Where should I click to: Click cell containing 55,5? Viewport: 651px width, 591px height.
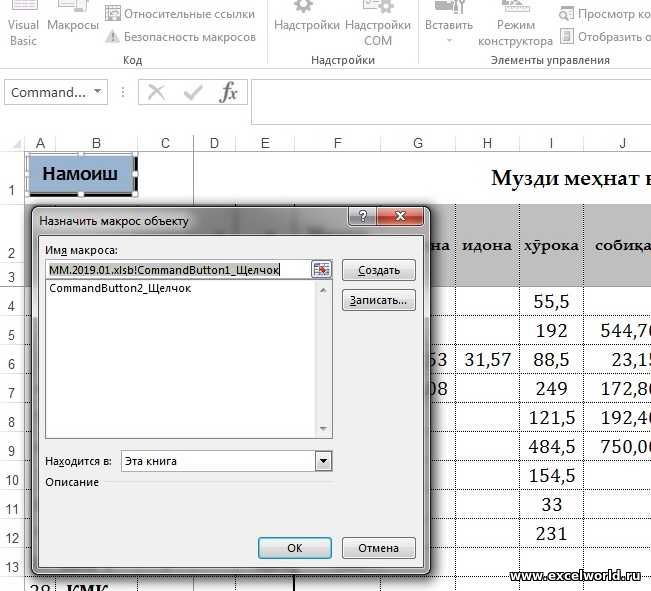tap(551, 301)
